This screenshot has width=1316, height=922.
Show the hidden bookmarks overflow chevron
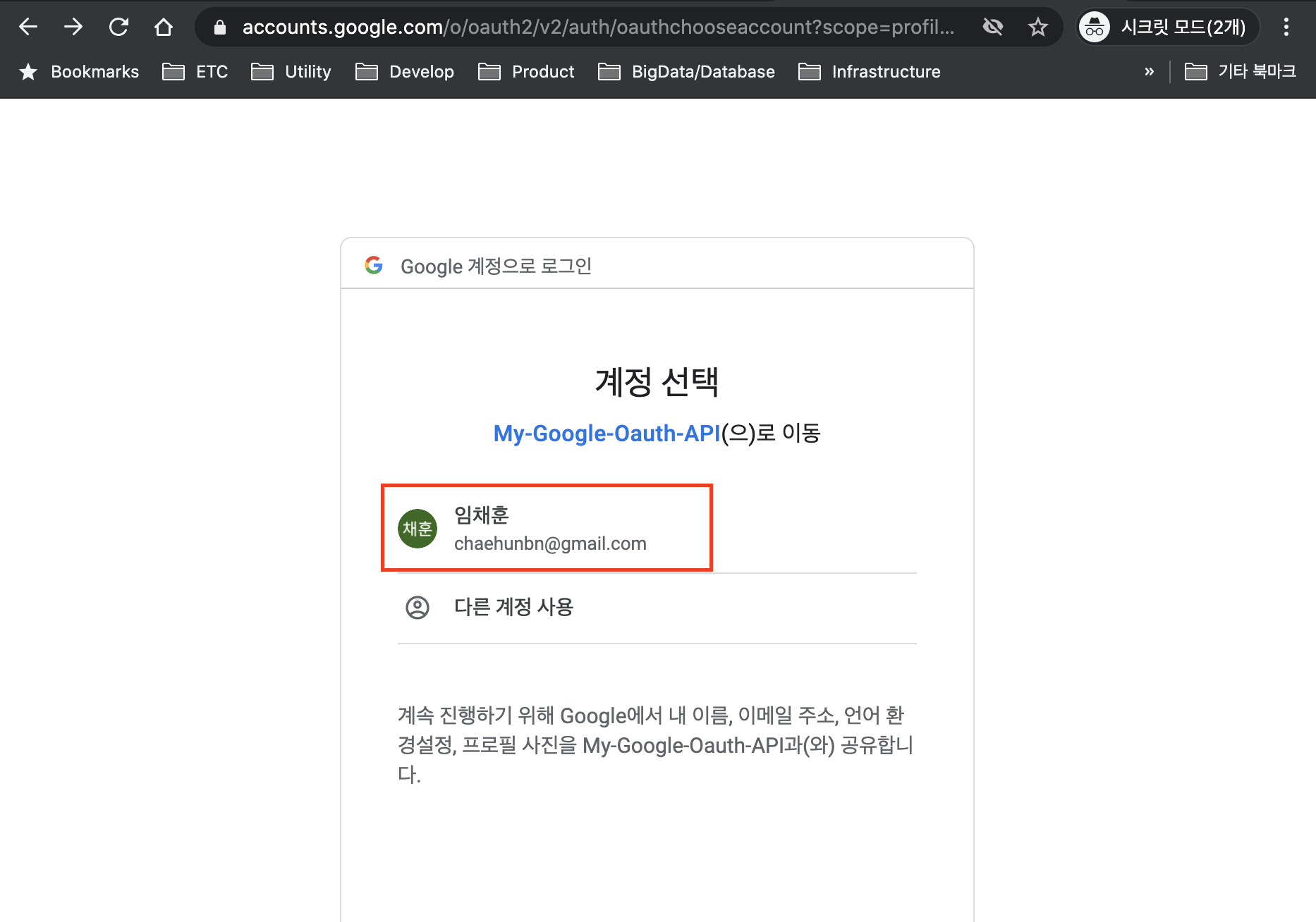tap(1150, 72)
